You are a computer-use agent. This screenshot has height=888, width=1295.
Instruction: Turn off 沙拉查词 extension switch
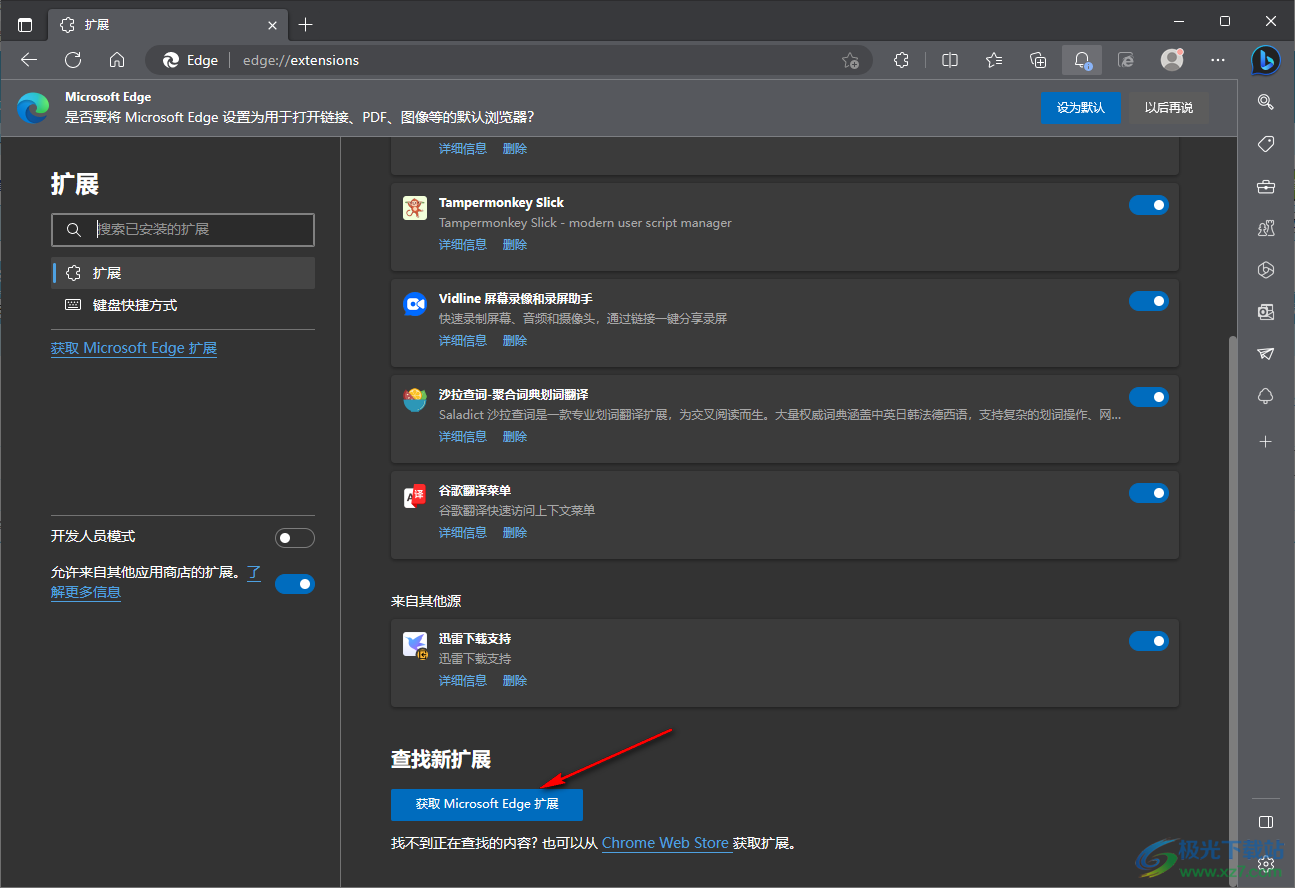(1149, 397)
